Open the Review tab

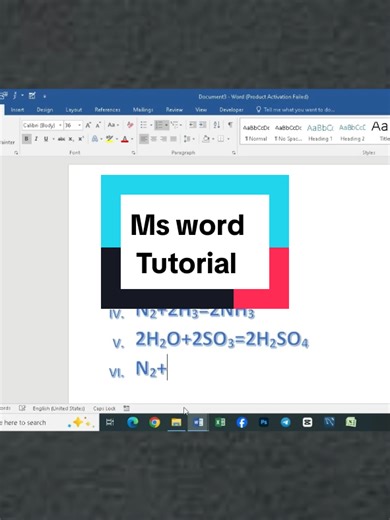174,110
